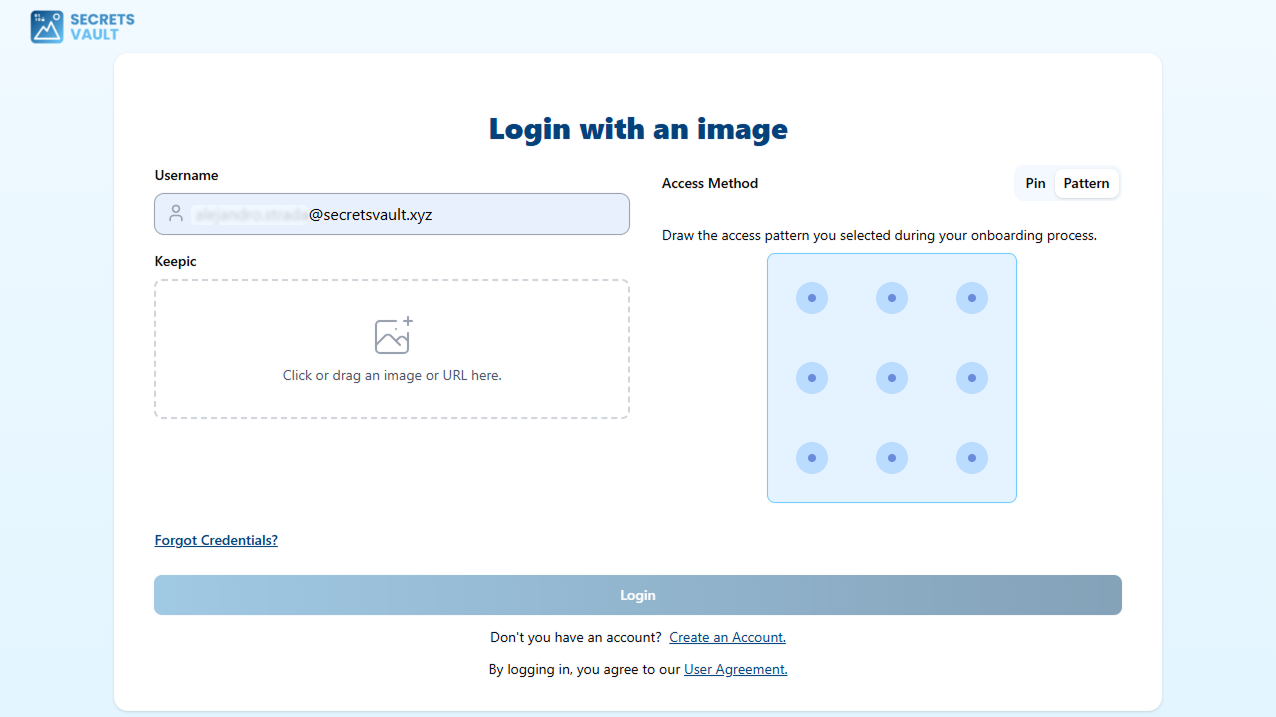The image size is (1276, 717).
Task: Select the center pattern dot
Action: tap(892, 378)
